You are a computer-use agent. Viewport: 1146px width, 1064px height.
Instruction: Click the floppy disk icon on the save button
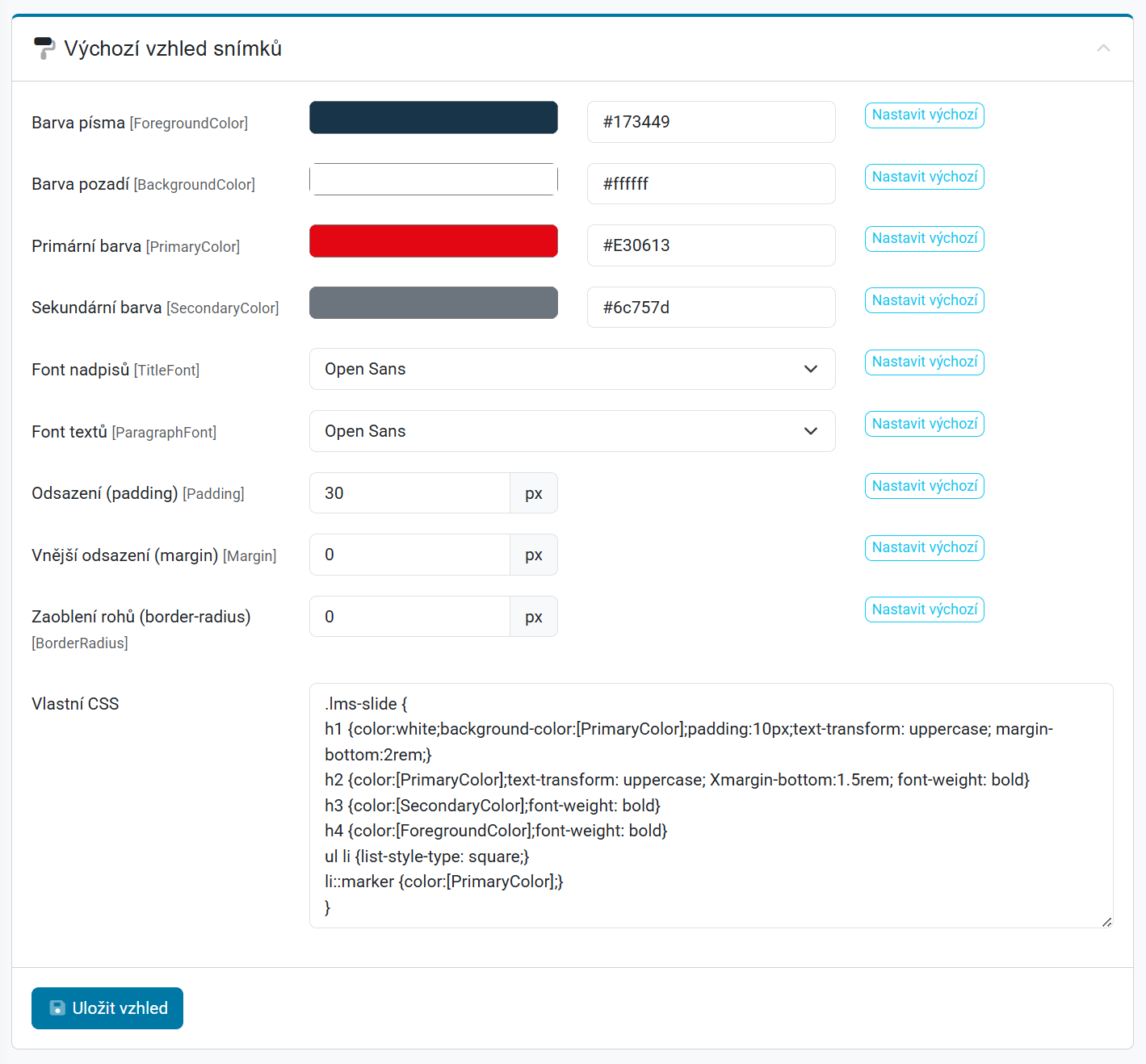click(x=57, y=1008)
